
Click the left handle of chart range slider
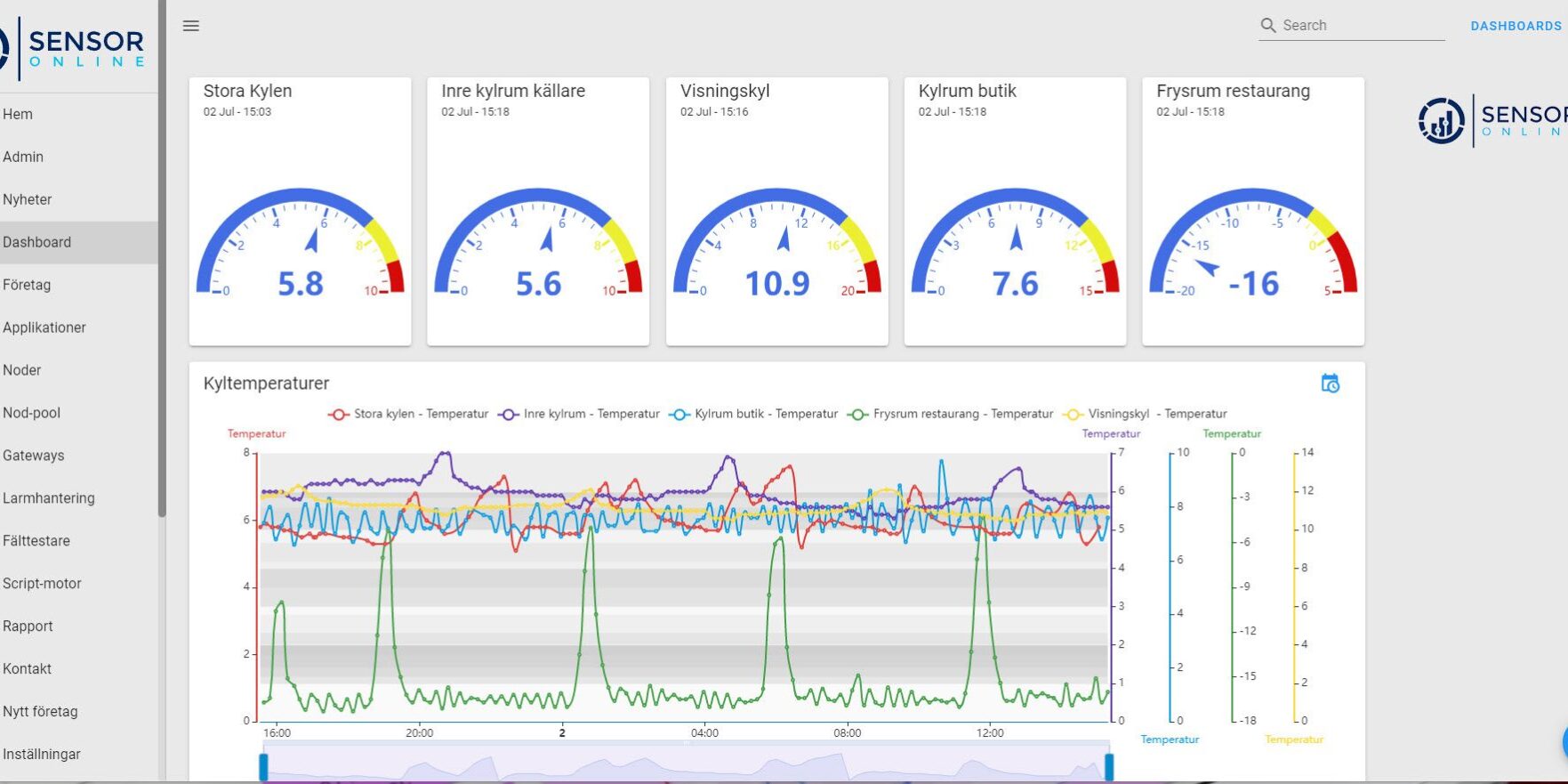click(x=263, y=766)
